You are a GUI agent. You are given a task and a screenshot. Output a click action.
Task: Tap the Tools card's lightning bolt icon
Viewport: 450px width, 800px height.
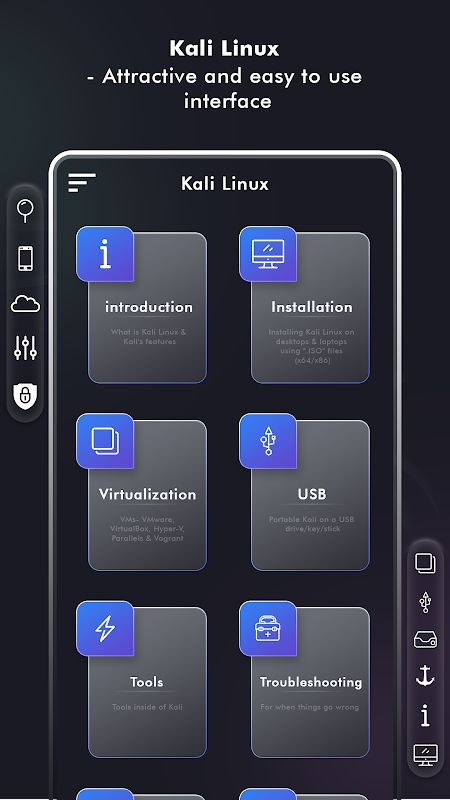point(105,629)
